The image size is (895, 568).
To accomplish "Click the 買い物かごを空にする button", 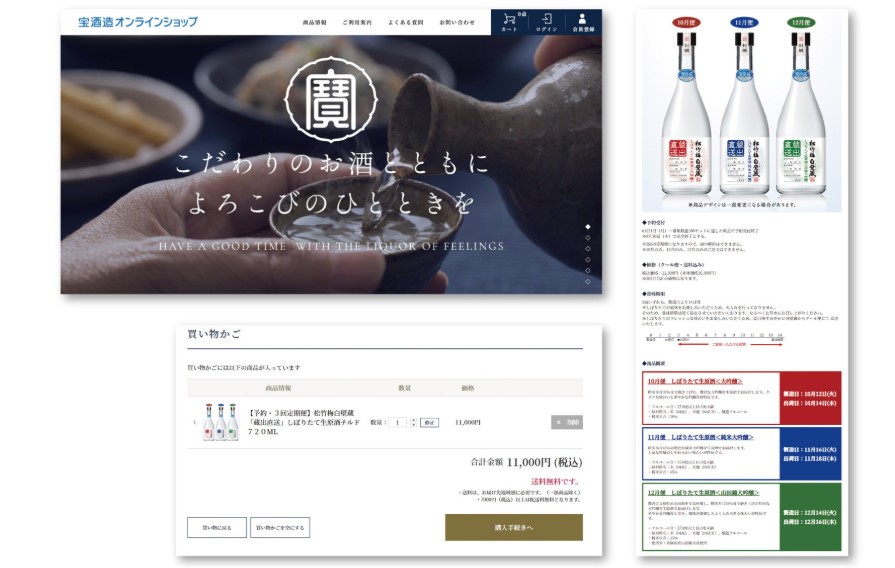I will pyautogui.click(x=280, y=527).
